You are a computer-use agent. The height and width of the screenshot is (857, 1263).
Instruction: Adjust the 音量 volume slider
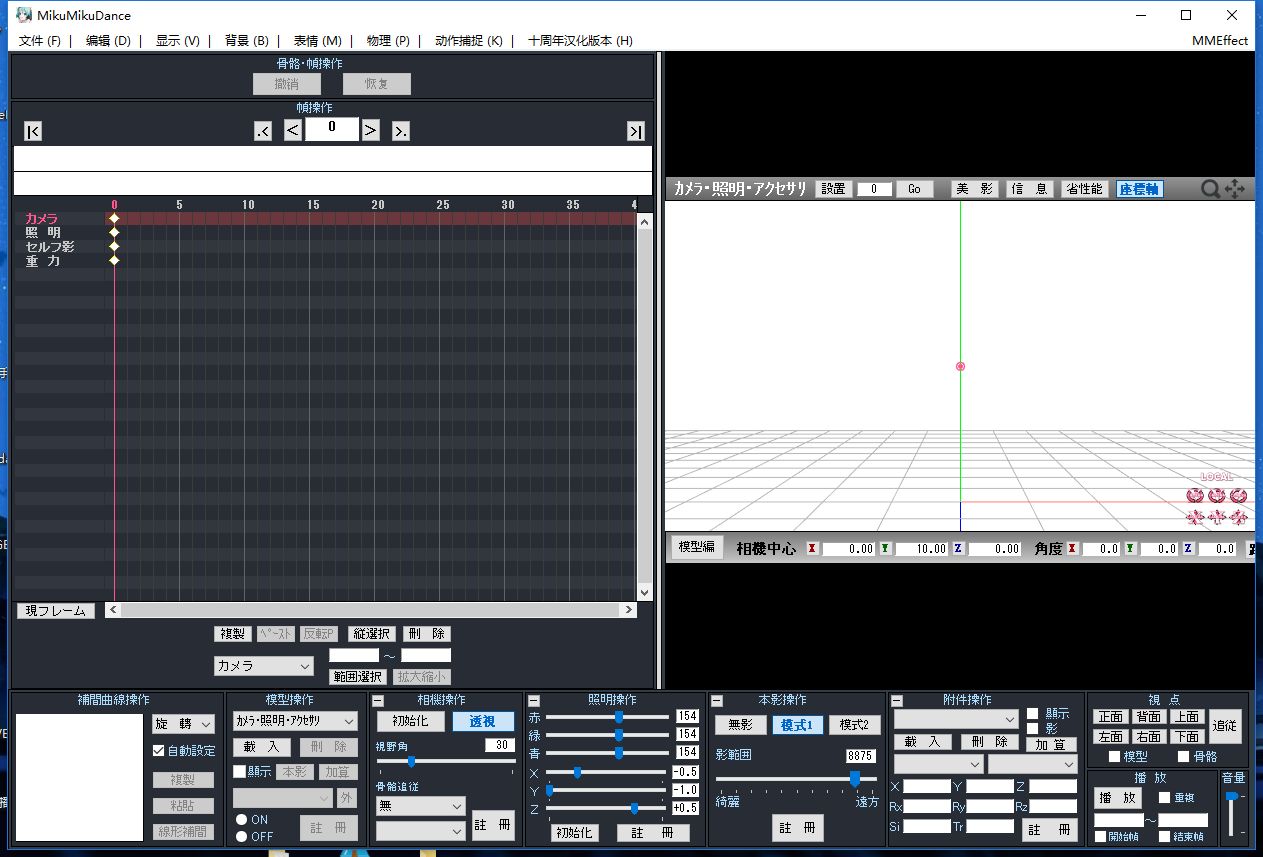(x=1232, y=813)
